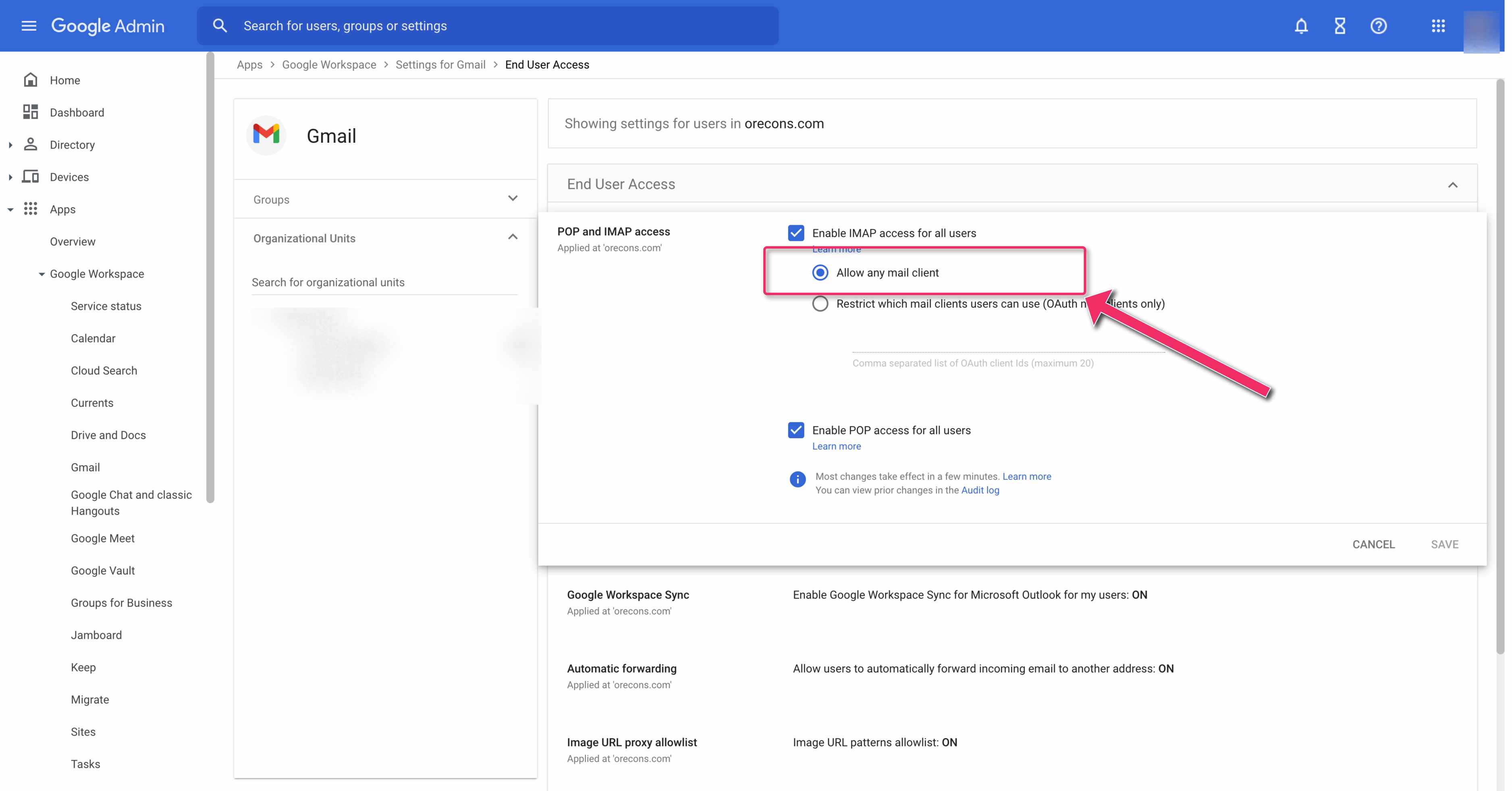Open Google Chat and classic Hangouts

pos(131,503)
